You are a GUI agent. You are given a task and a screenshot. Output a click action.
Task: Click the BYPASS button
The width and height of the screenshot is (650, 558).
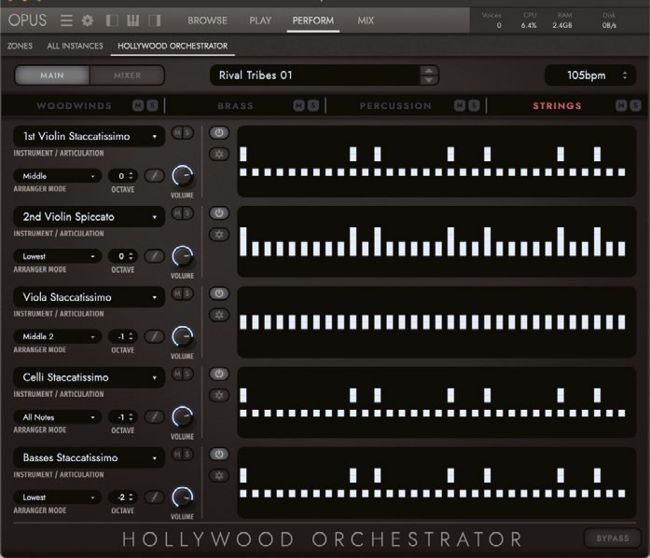coord(613,538)
